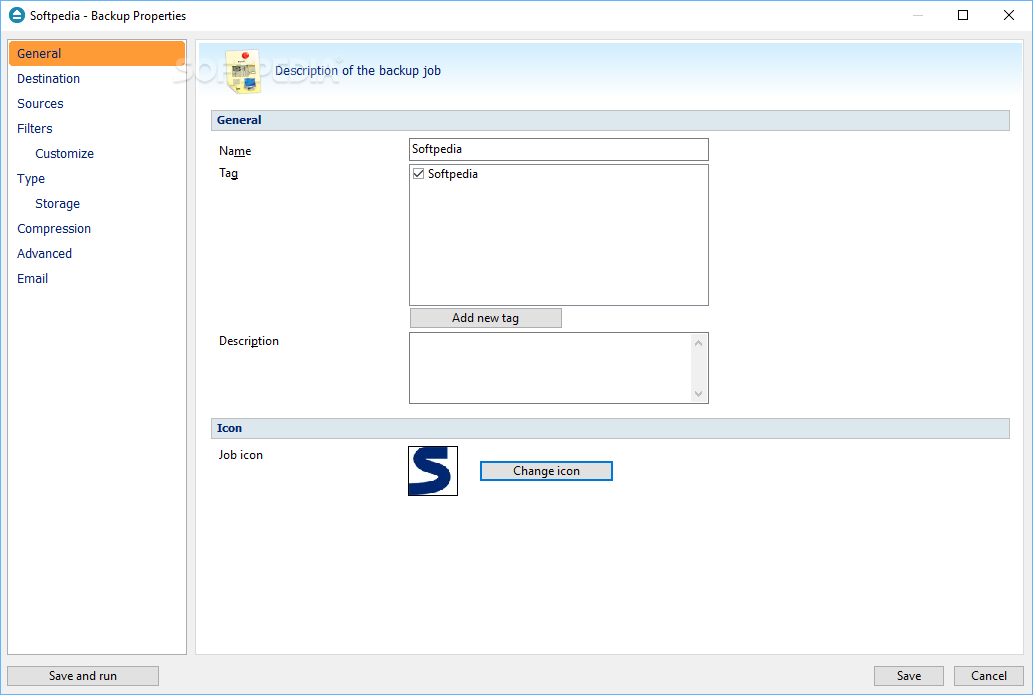Screen dimensions: 1033x695
Task: Click into the Name input field
Action: point(559,150)
